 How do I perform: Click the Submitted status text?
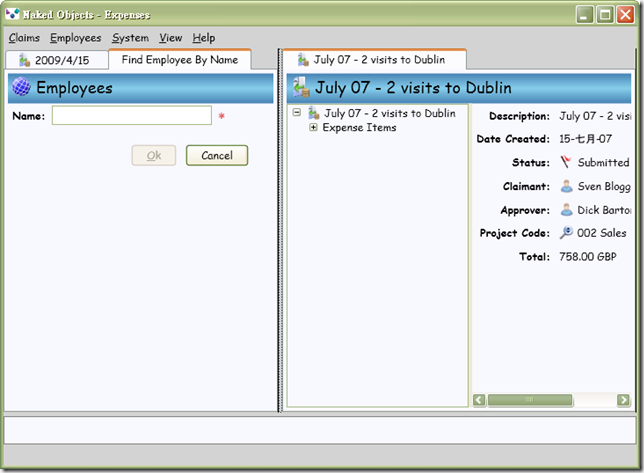tap(603, 162)
